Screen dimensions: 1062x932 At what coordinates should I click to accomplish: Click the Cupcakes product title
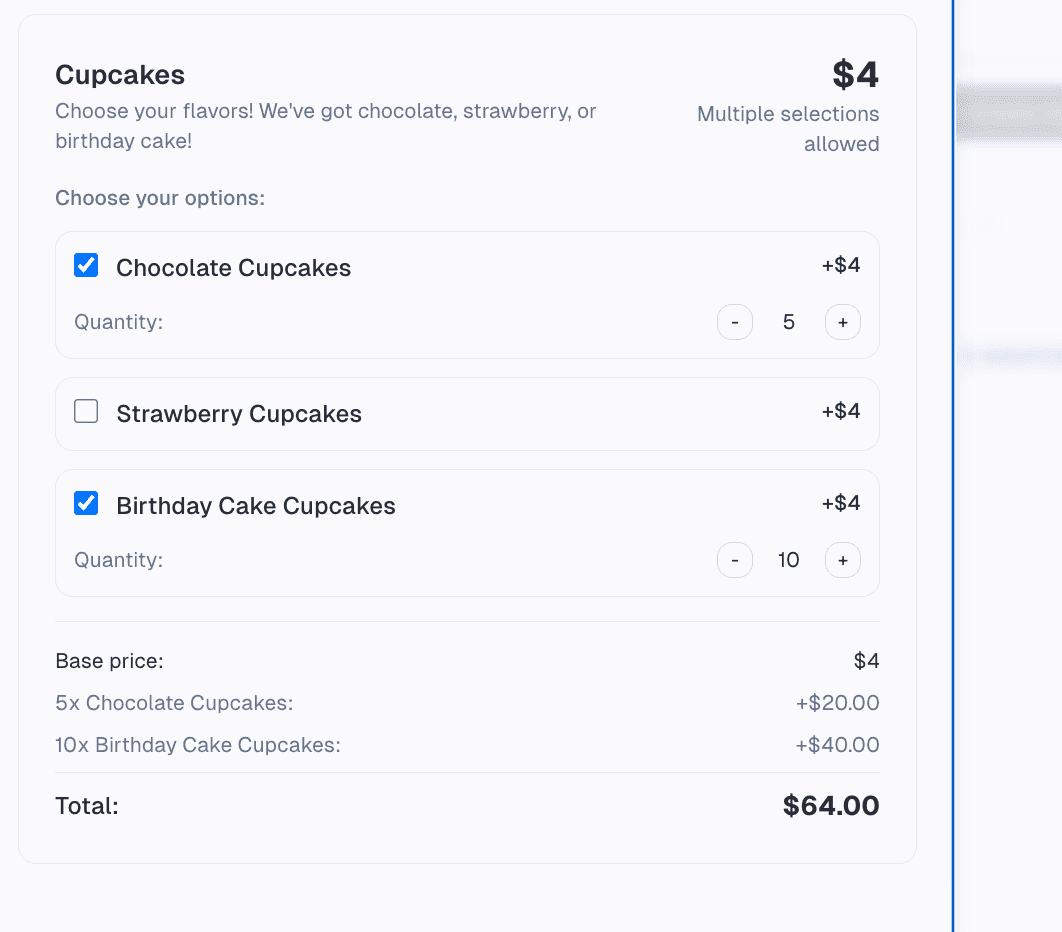coord(119,74)
